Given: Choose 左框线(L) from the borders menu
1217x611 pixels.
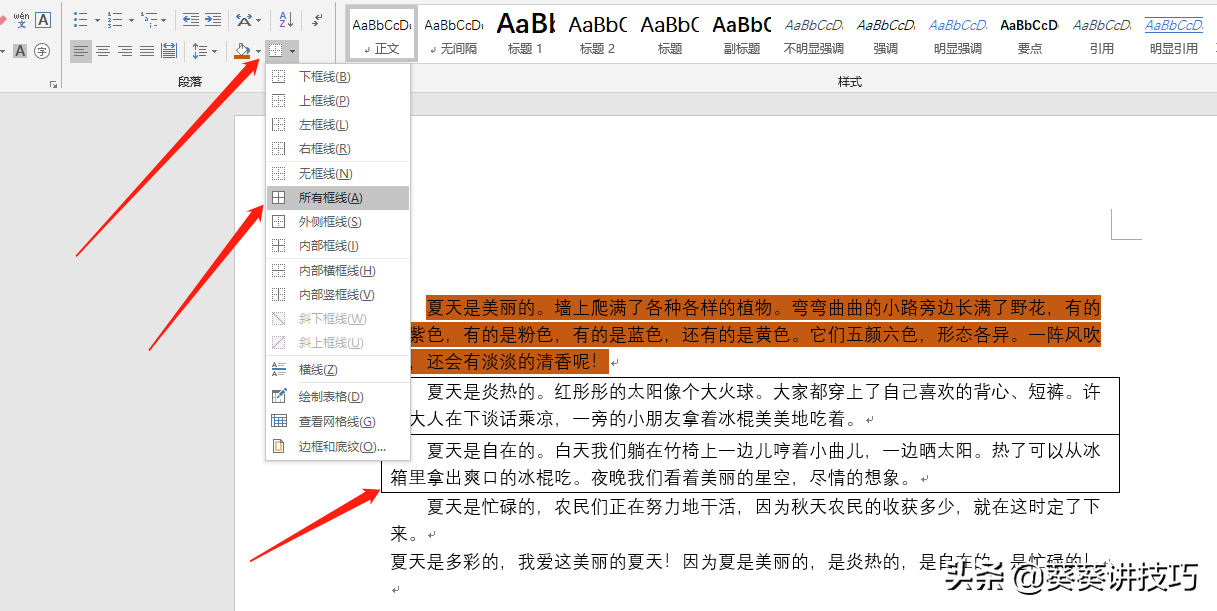Looking at the screenshot, I should point(338,125).
